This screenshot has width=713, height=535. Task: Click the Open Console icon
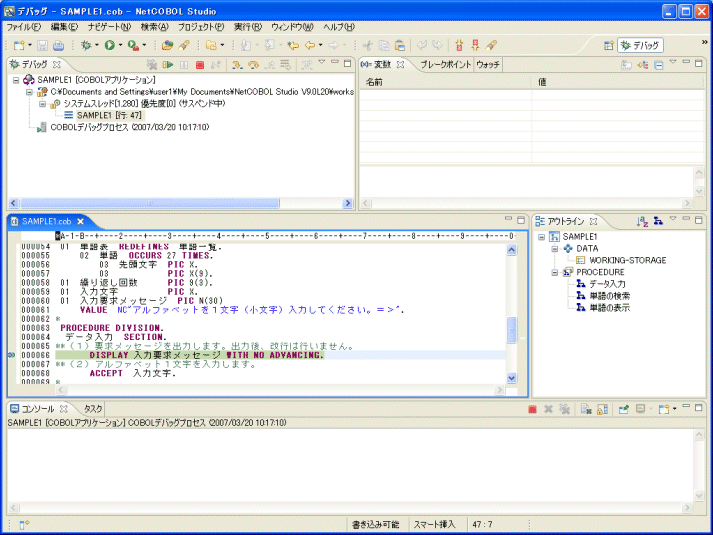[x=664, y=409]
